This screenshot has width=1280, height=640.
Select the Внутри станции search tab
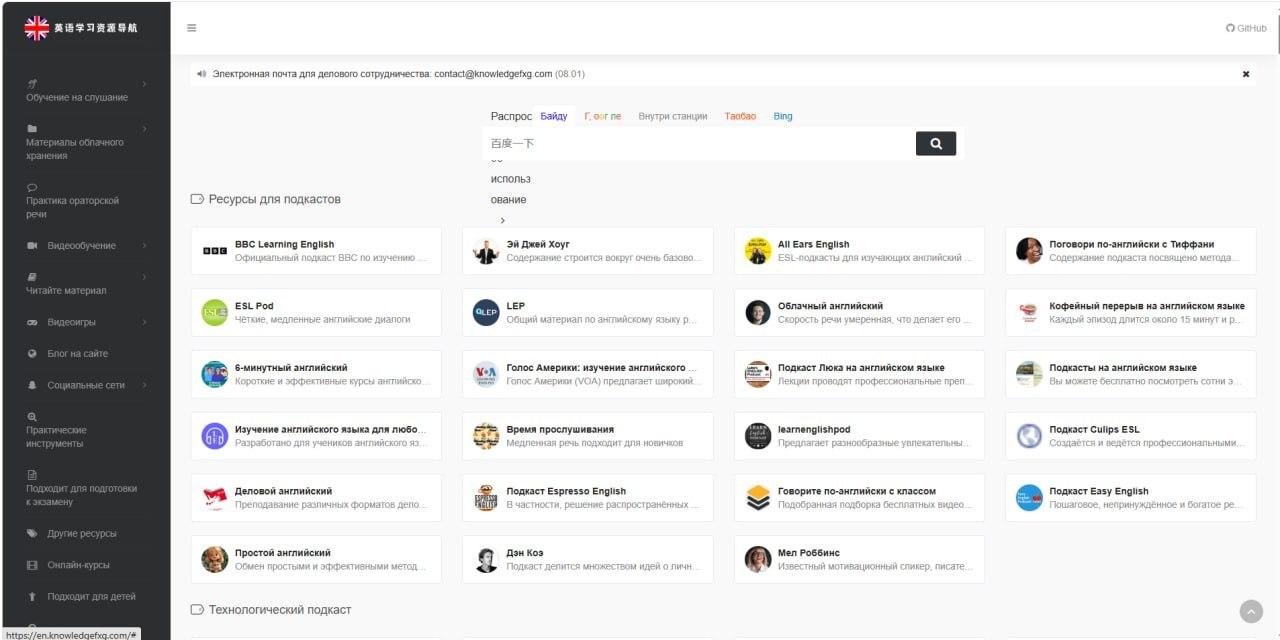click(672, 116)
